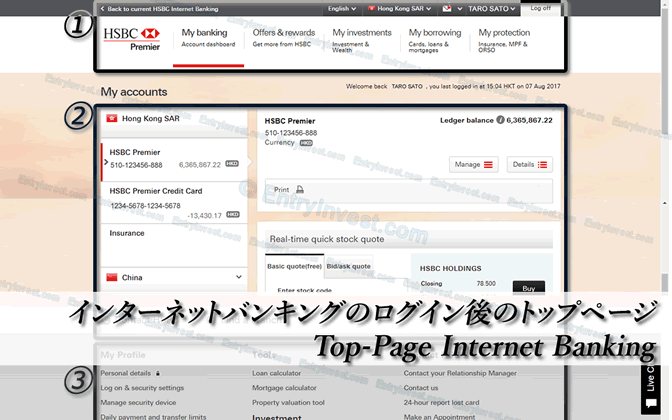Viewport: 672px width, 420px height.
Task: Click the China flag icon in sidebar
Action: click(111, 277)
